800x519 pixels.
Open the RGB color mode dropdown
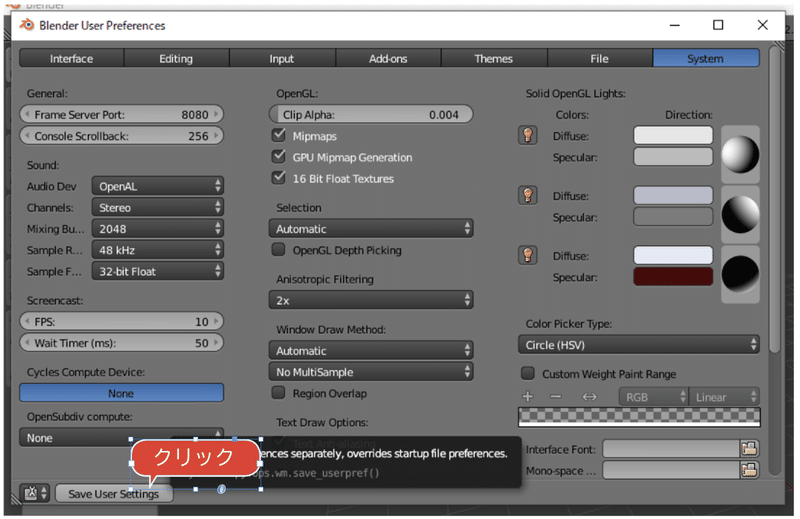(x=654, y=397)
